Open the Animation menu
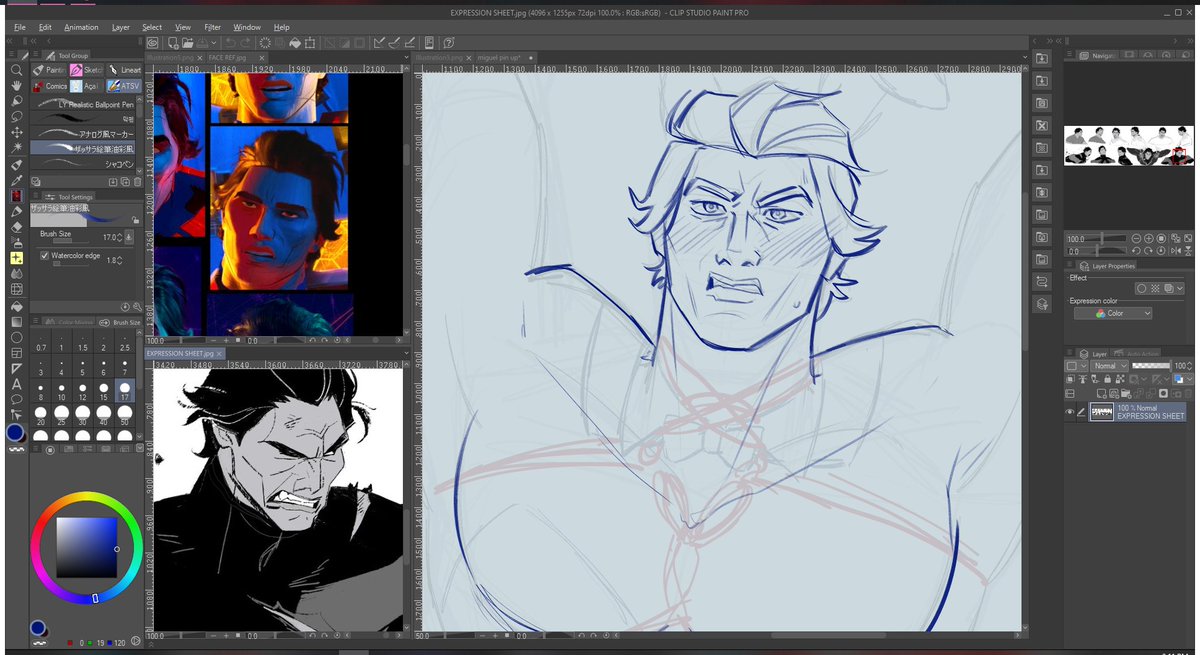The image size is (1200, 655). [x=82, y=27]
